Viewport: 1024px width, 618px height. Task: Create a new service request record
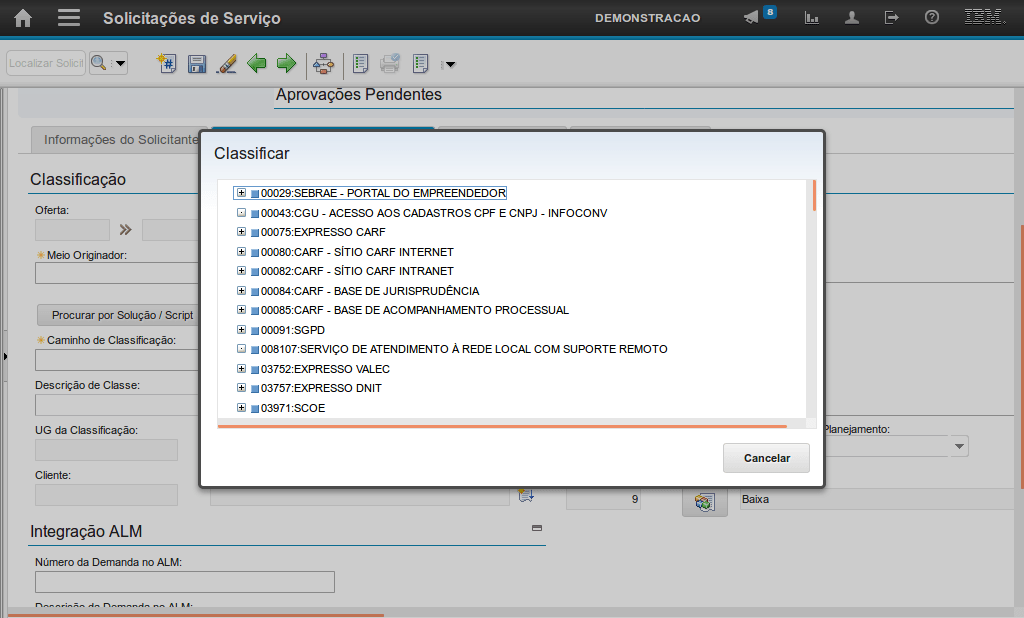167,63
